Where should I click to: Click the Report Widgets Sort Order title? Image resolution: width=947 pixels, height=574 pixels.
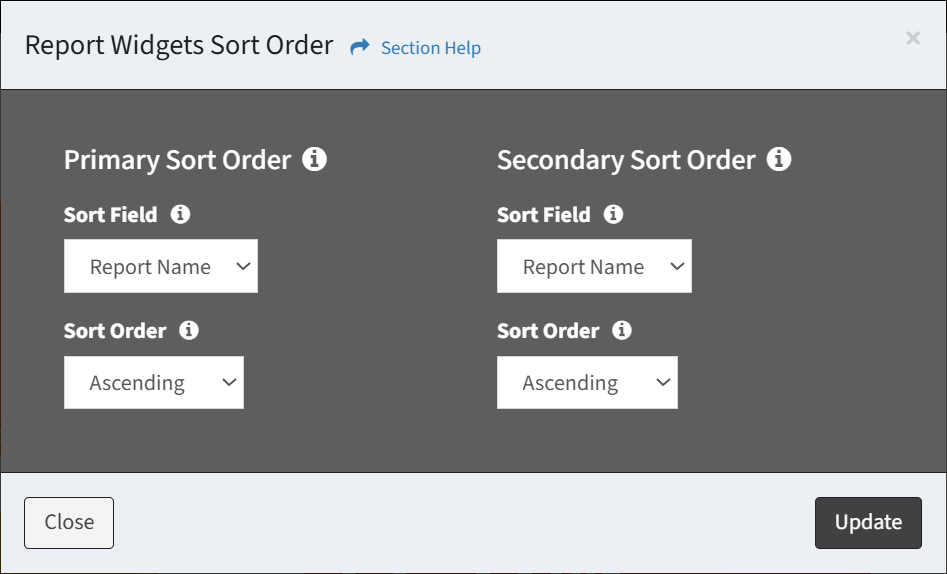179,45
